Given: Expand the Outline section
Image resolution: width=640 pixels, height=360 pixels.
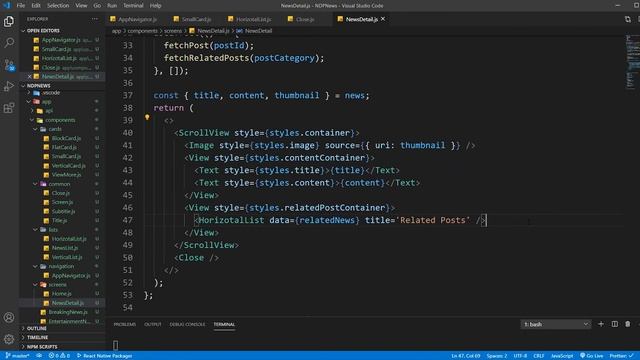Looking at the screenshot, I should [x=36, y=328].
